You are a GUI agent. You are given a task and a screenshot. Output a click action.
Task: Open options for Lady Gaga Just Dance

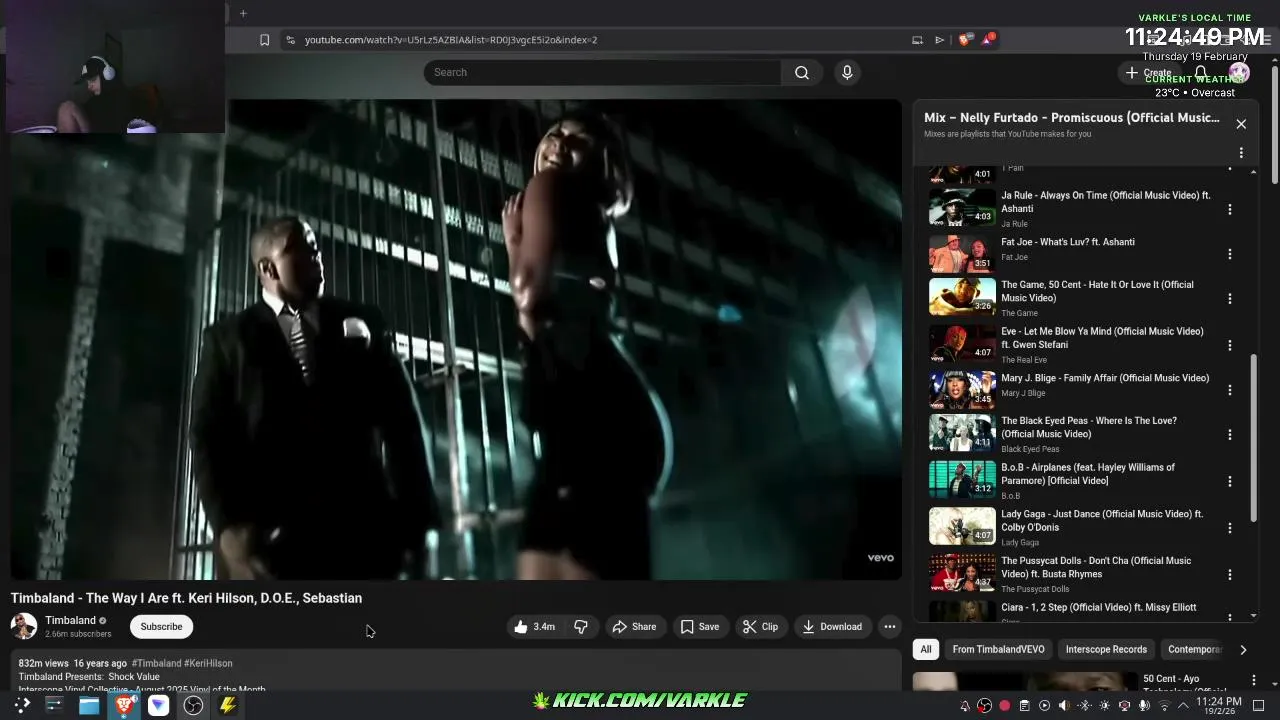1230,528
